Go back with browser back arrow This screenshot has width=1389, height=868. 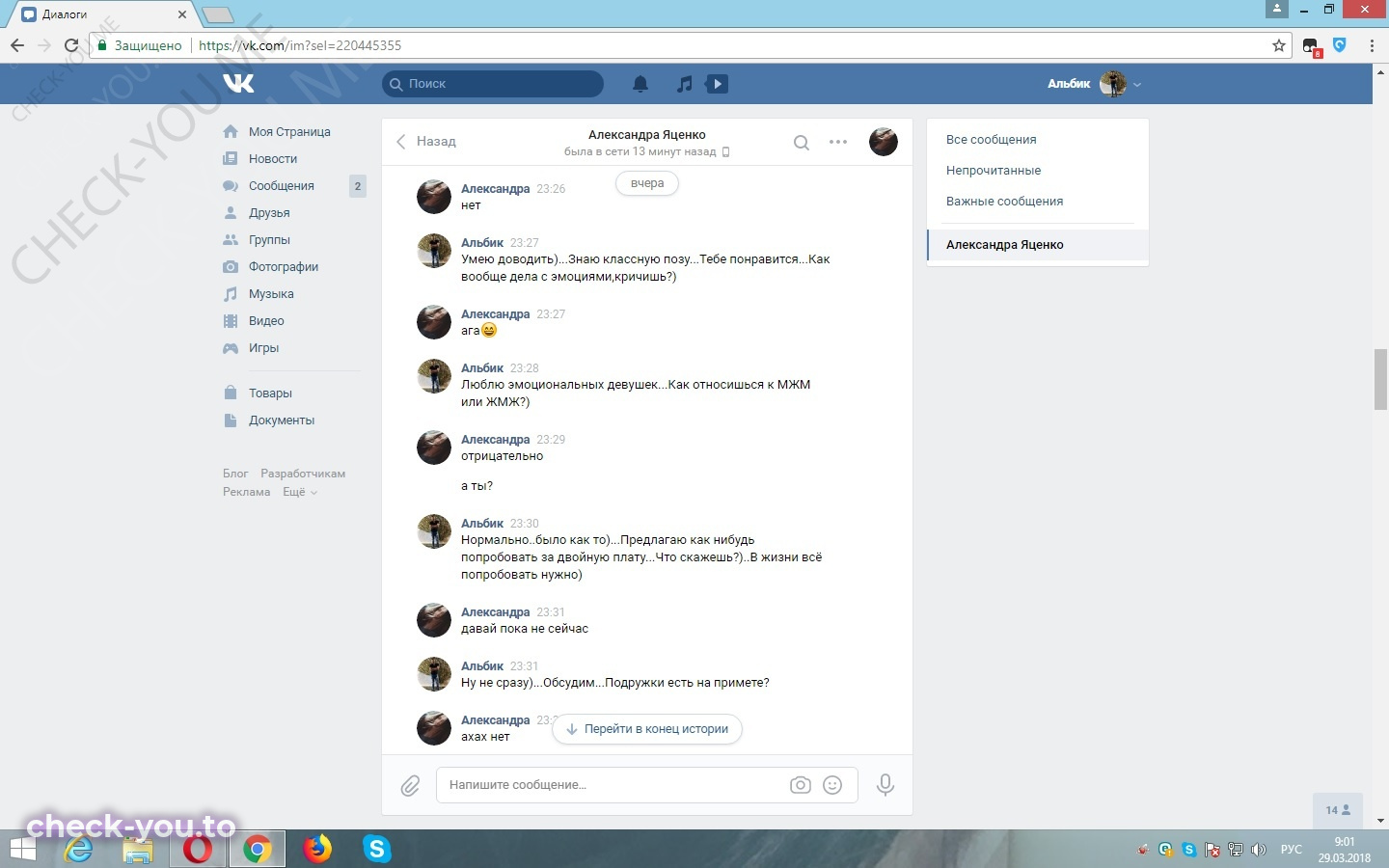click(x=17, y=45)
